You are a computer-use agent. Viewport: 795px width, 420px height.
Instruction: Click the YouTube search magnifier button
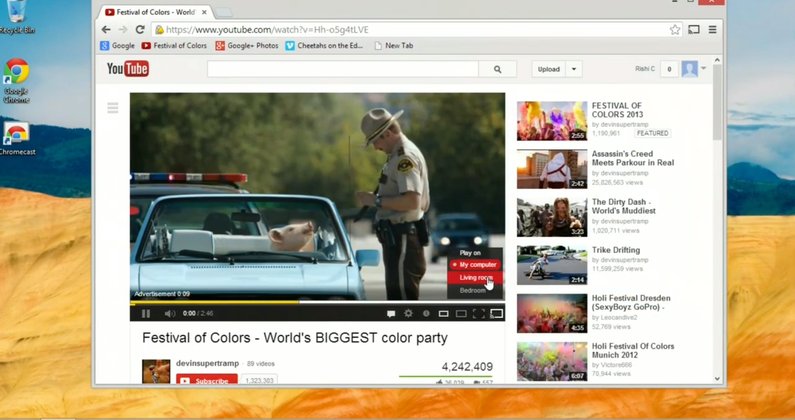pos(497,69)
